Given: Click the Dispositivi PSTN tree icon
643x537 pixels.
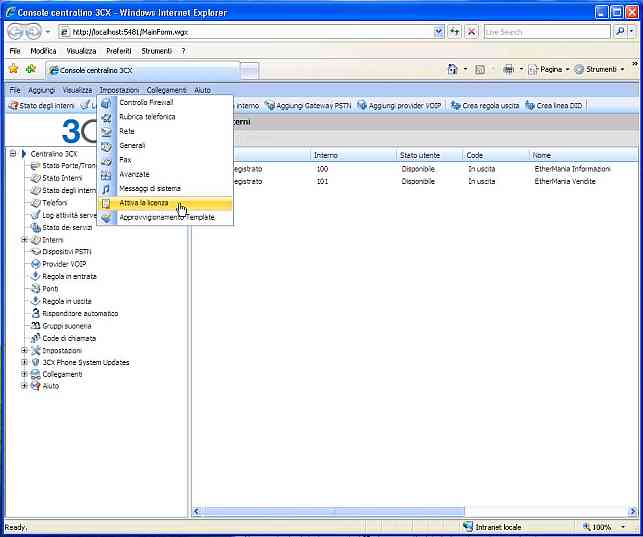Looking at the screenshot, I should coord(36,252).
